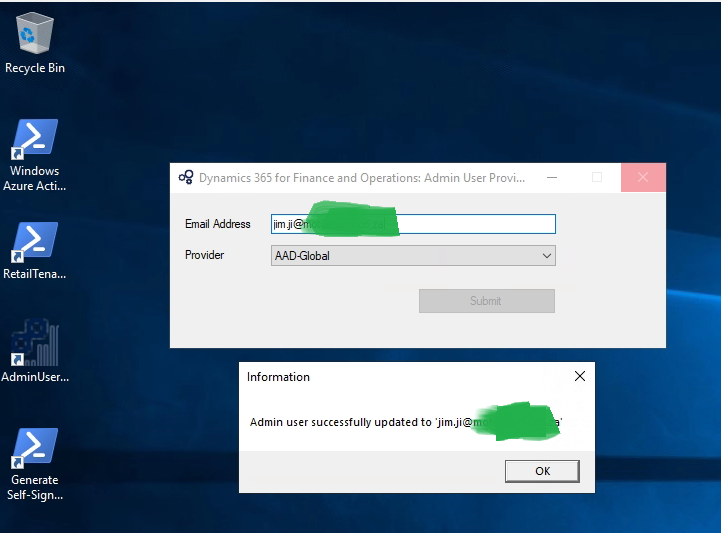This screenshot has width=721, height=536.
Task: Click the greyed-out Submit button
Action: pyautogui.click(x=486, y=301)
